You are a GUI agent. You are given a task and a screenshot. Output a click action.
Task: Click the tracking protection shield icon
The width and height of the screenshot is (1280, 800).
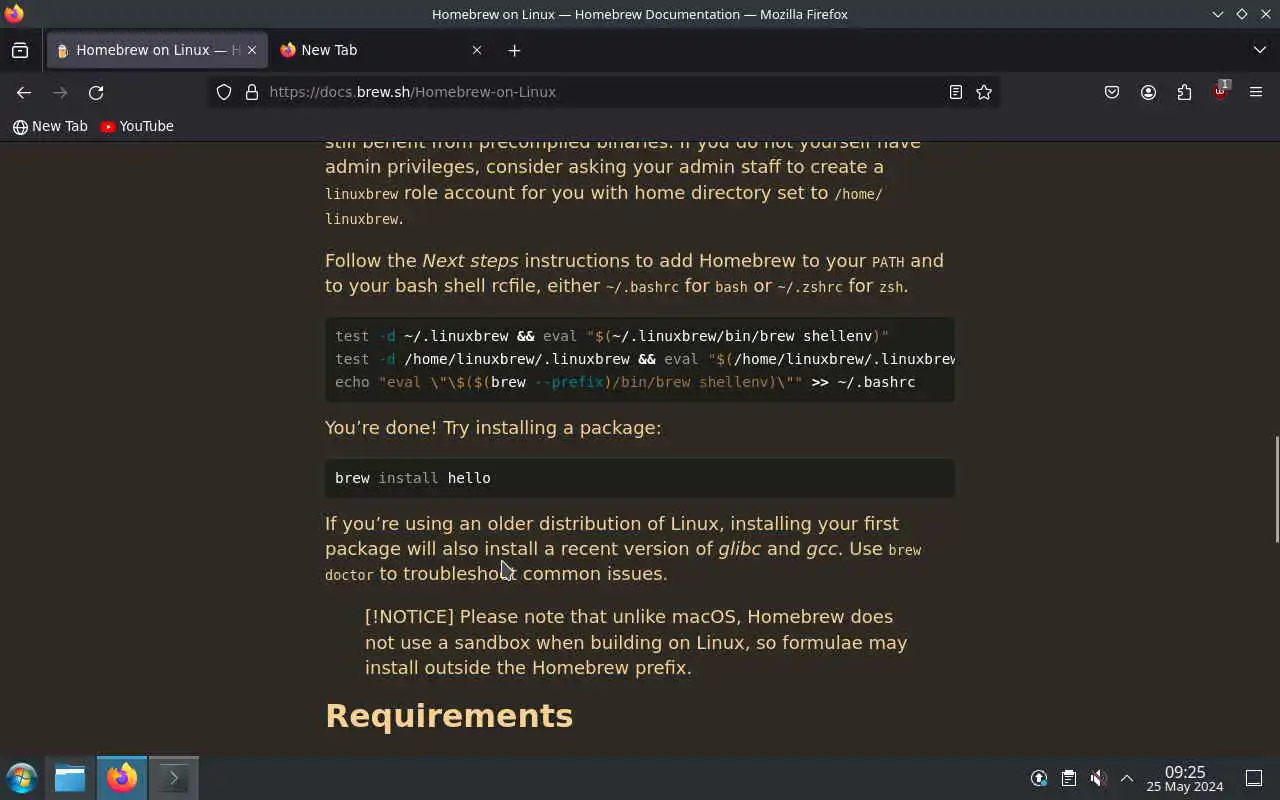point(224,92)
